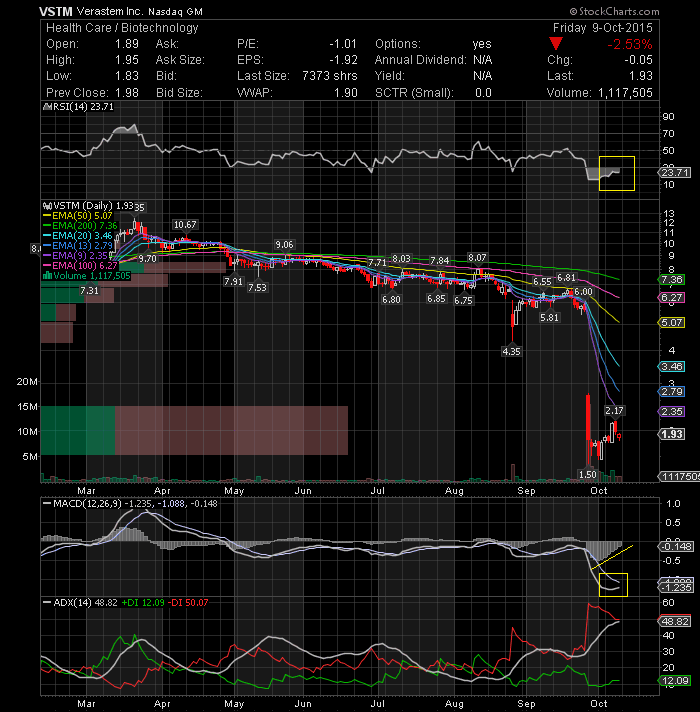700x712 pixels.
Task: Click the MACD right-axis tag -0.148
Action: click(676, 546)
